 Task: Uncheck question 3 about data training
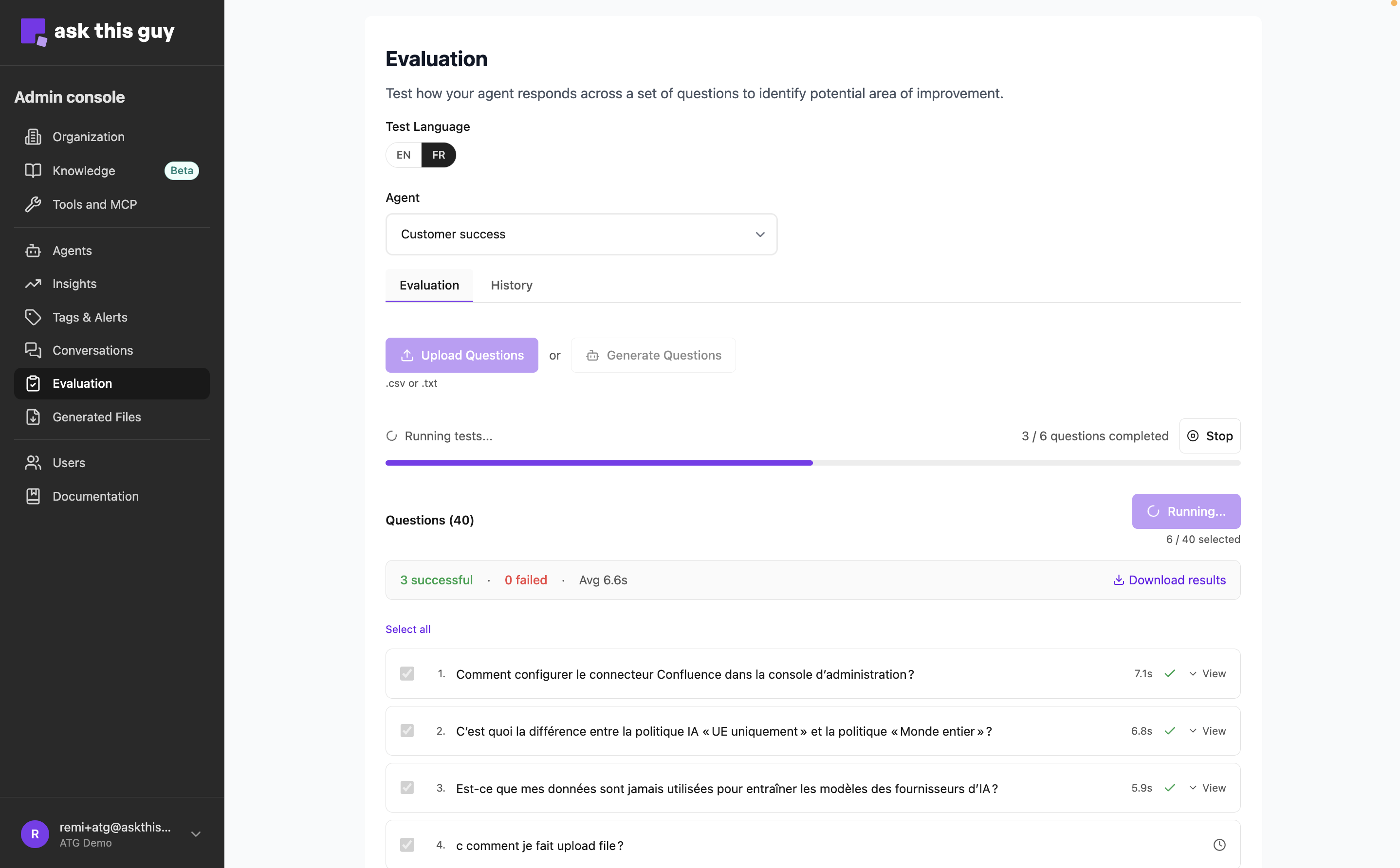click(406, 787)
